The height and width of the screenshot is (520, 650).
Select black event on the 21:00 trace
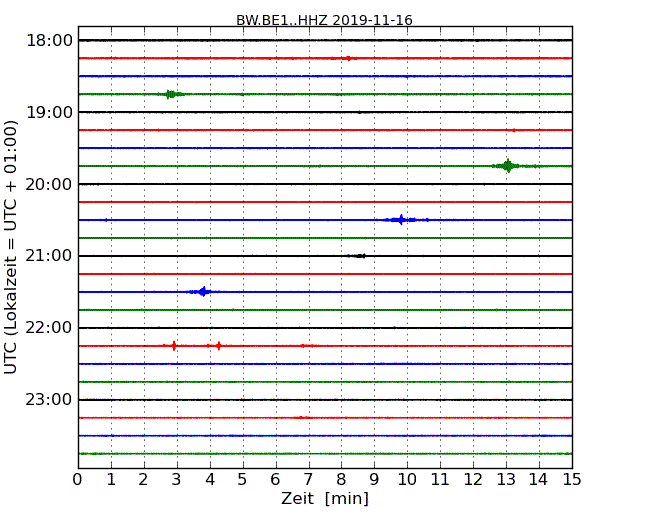tap(359, 256)
